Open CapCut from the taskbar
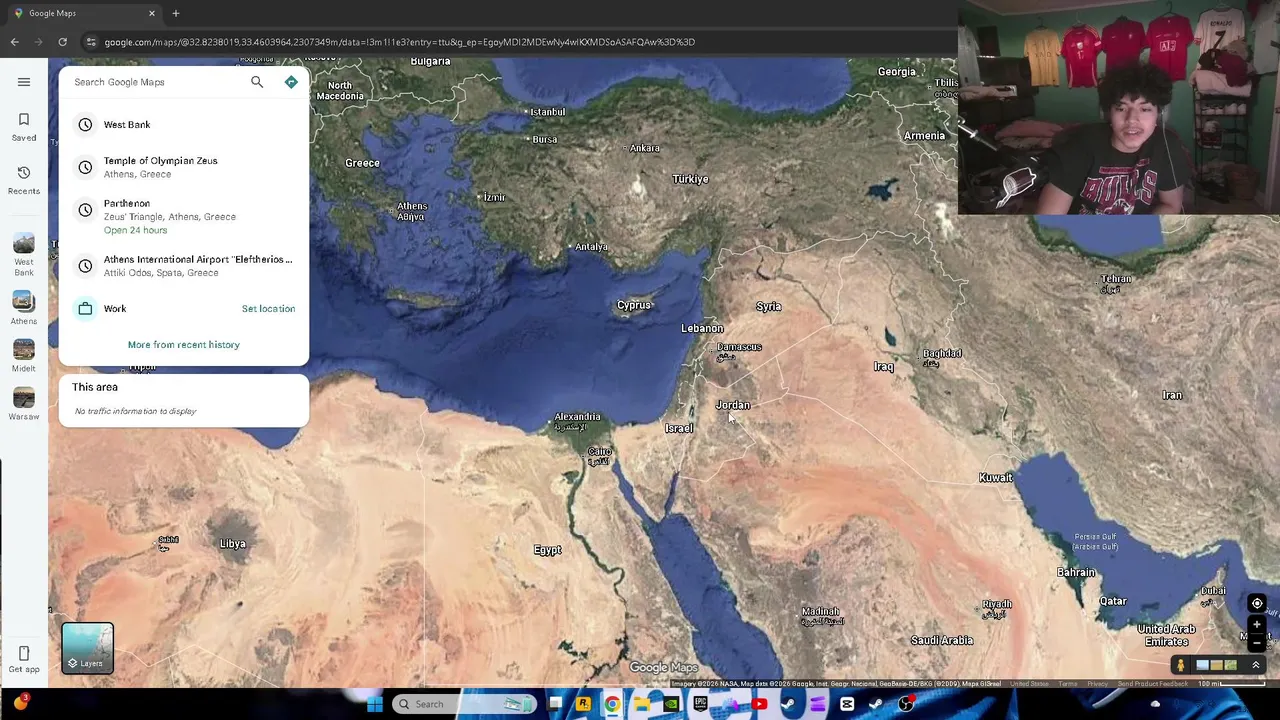1280x720 pixels. coord(847,704)
